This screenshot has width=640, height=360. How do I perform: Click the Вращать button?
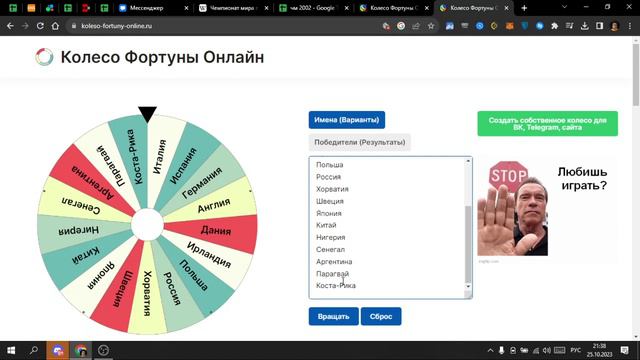point(333,316)
